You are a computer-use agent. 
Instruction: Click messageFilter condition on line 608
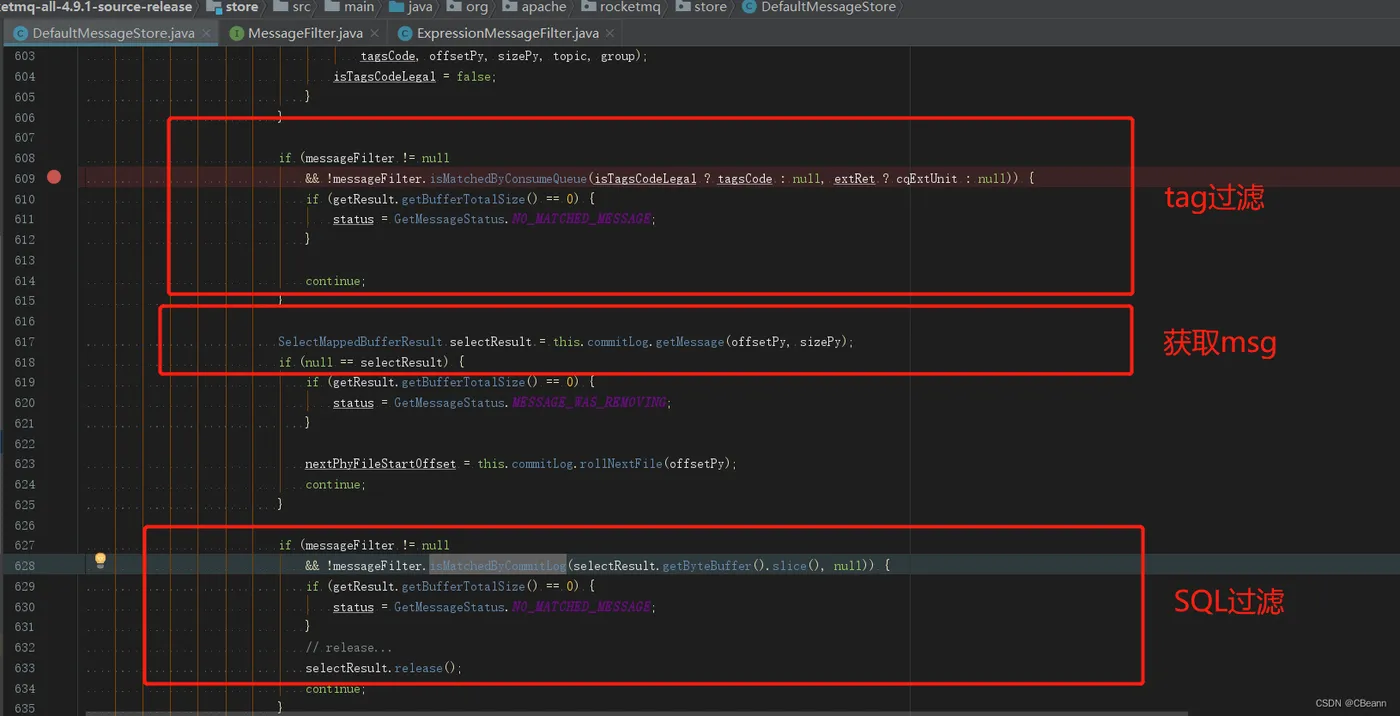(x=364, y=158)
